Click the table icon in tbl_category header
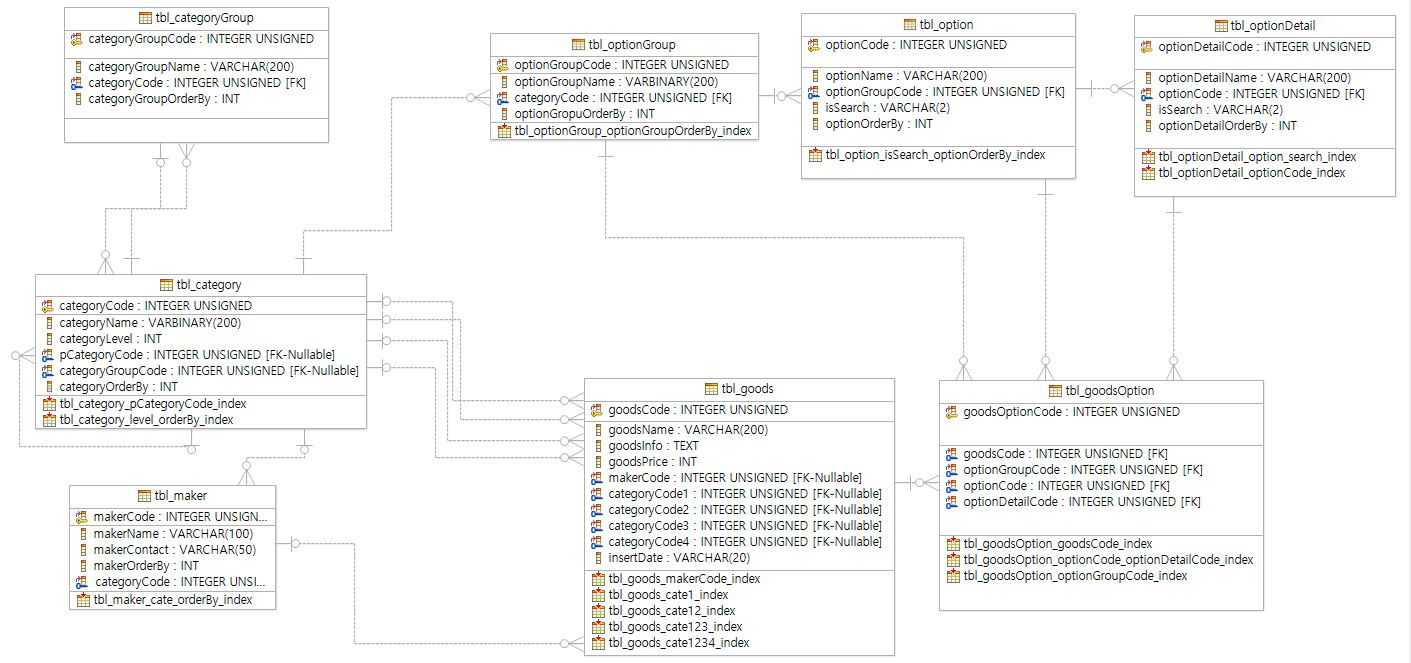Image resolution: width=1411 pixels, height=663 pixels. [x=167, y=285]
